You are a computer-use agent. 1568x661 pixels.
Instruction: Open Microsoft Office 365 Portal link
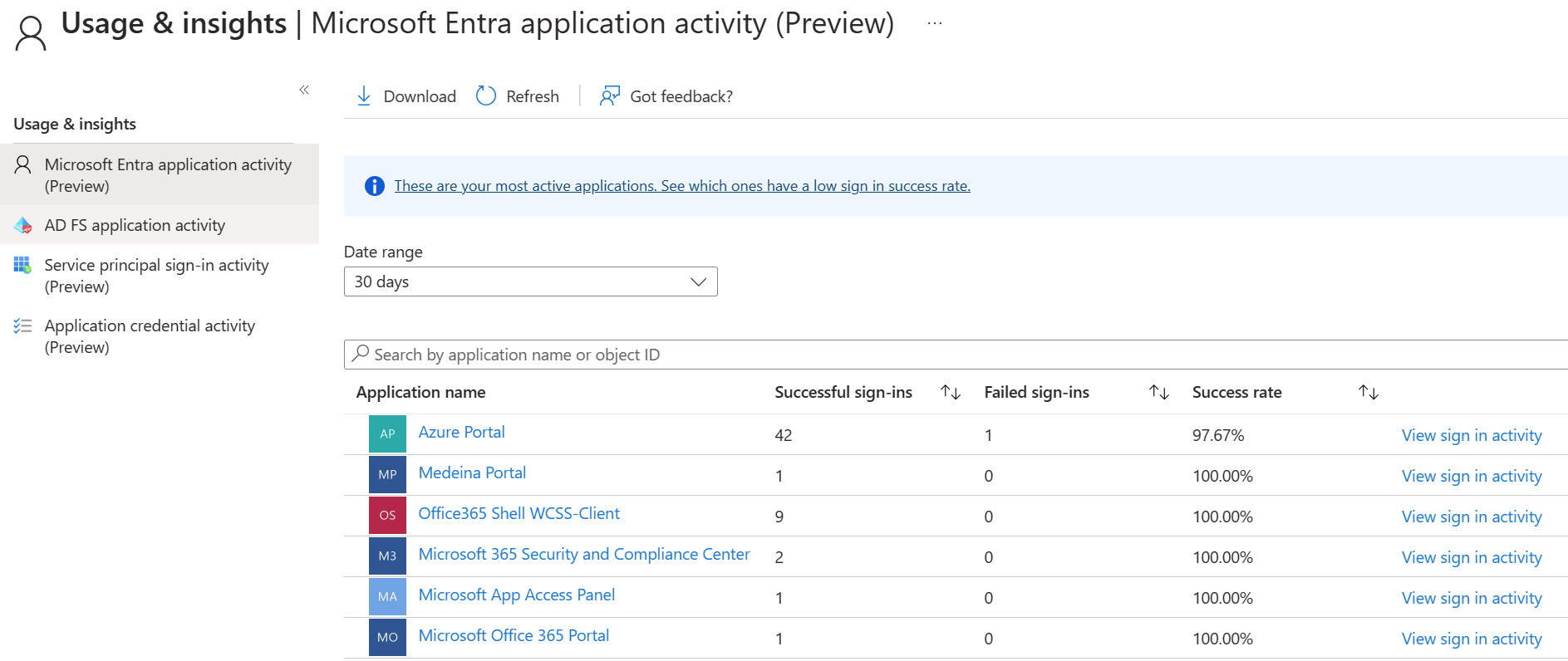coord(514,635)
